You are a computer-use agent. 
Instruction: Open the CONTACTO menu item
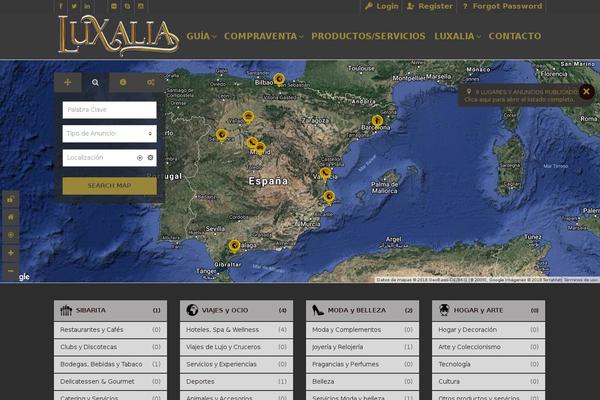tap(515, 36)
